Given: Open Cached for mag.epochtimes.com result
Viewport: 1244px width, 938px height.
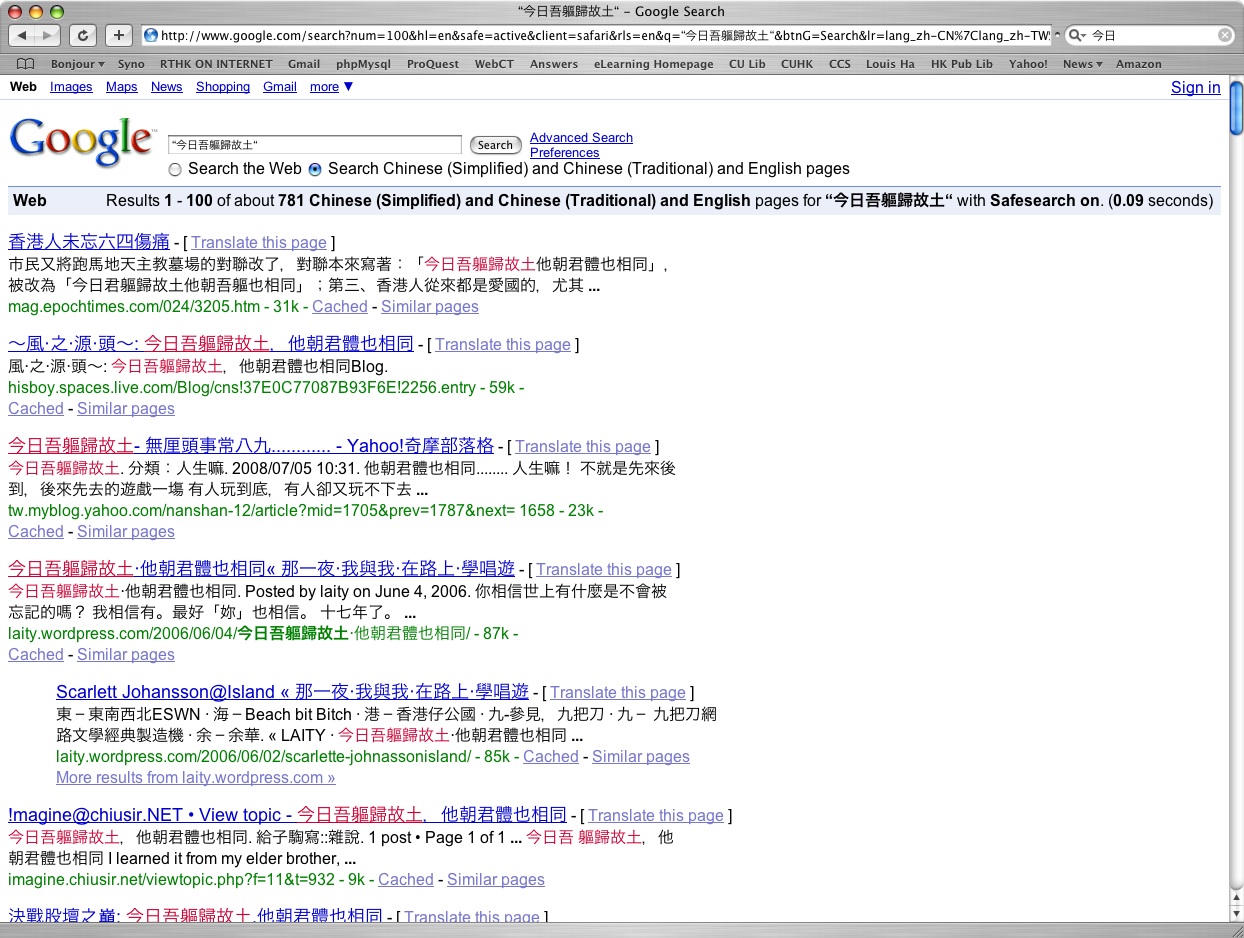Looking at the screenshot, I should point(340,307).
